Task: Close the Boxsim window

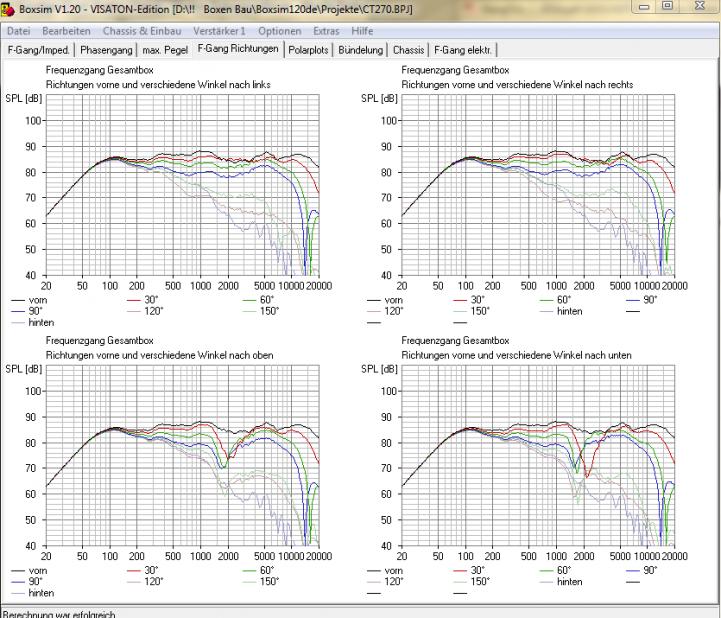Action: [x=700, y=6]
